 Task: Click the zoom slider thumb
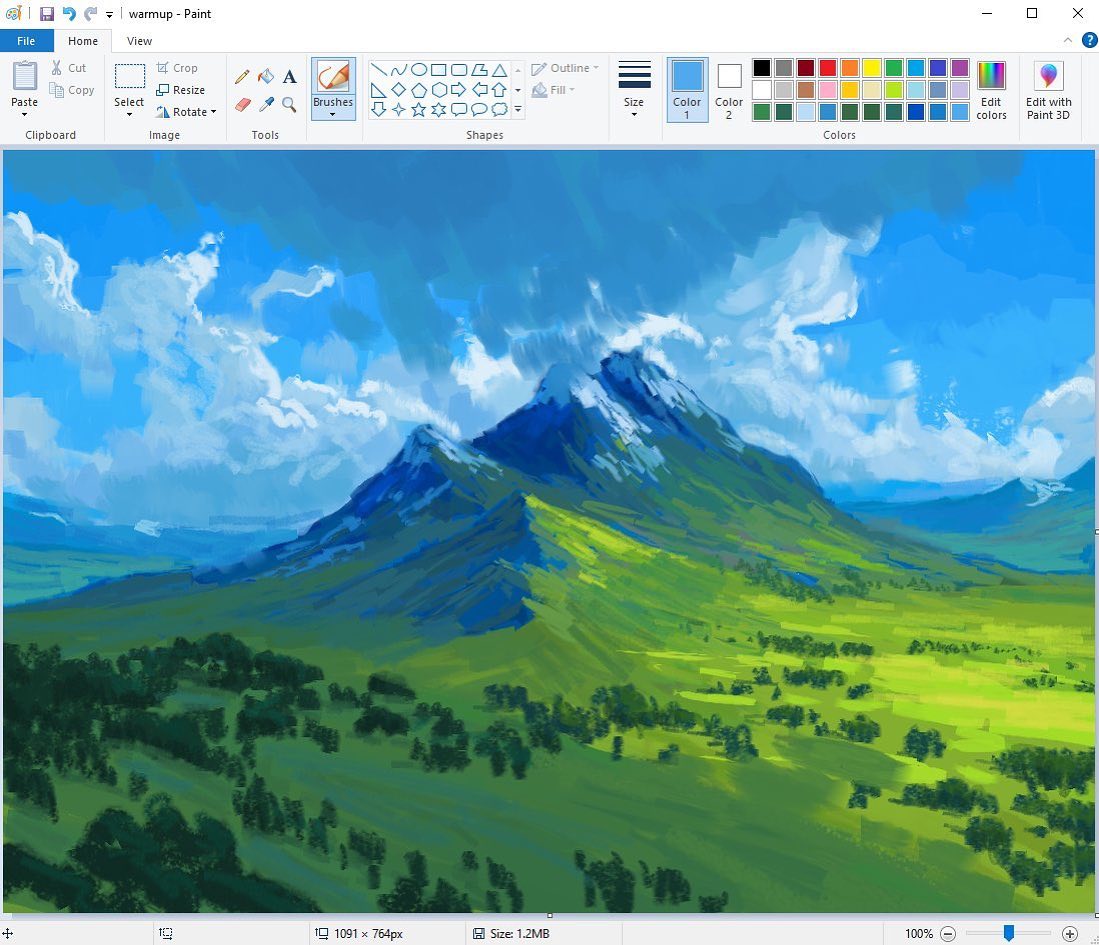click(1009, 932)
